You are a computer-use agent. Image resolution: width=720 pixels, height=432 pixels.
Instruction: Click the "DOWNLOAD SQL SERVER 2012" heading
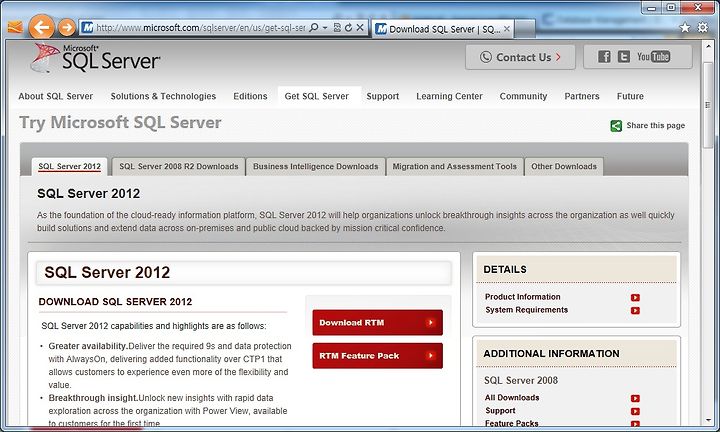pos(115,302)
